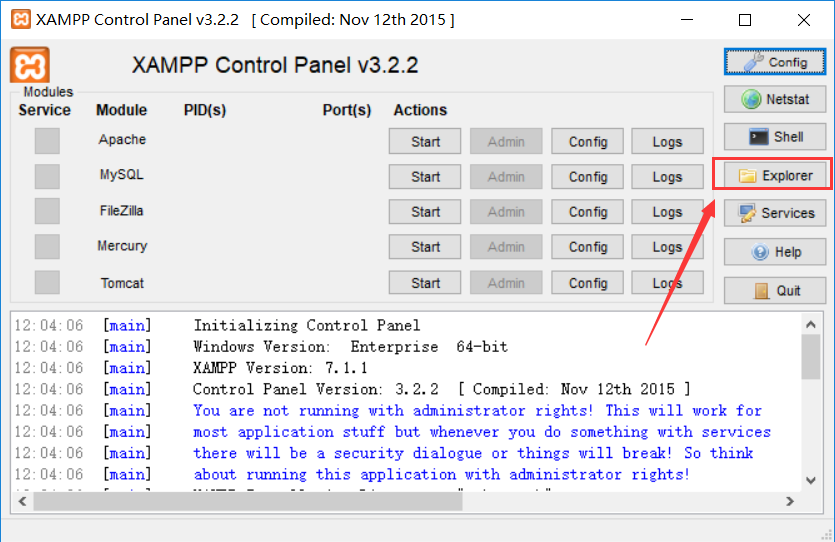Click the Mercury module name
This screenshot has width=835, height=542.
pos(122,246)
